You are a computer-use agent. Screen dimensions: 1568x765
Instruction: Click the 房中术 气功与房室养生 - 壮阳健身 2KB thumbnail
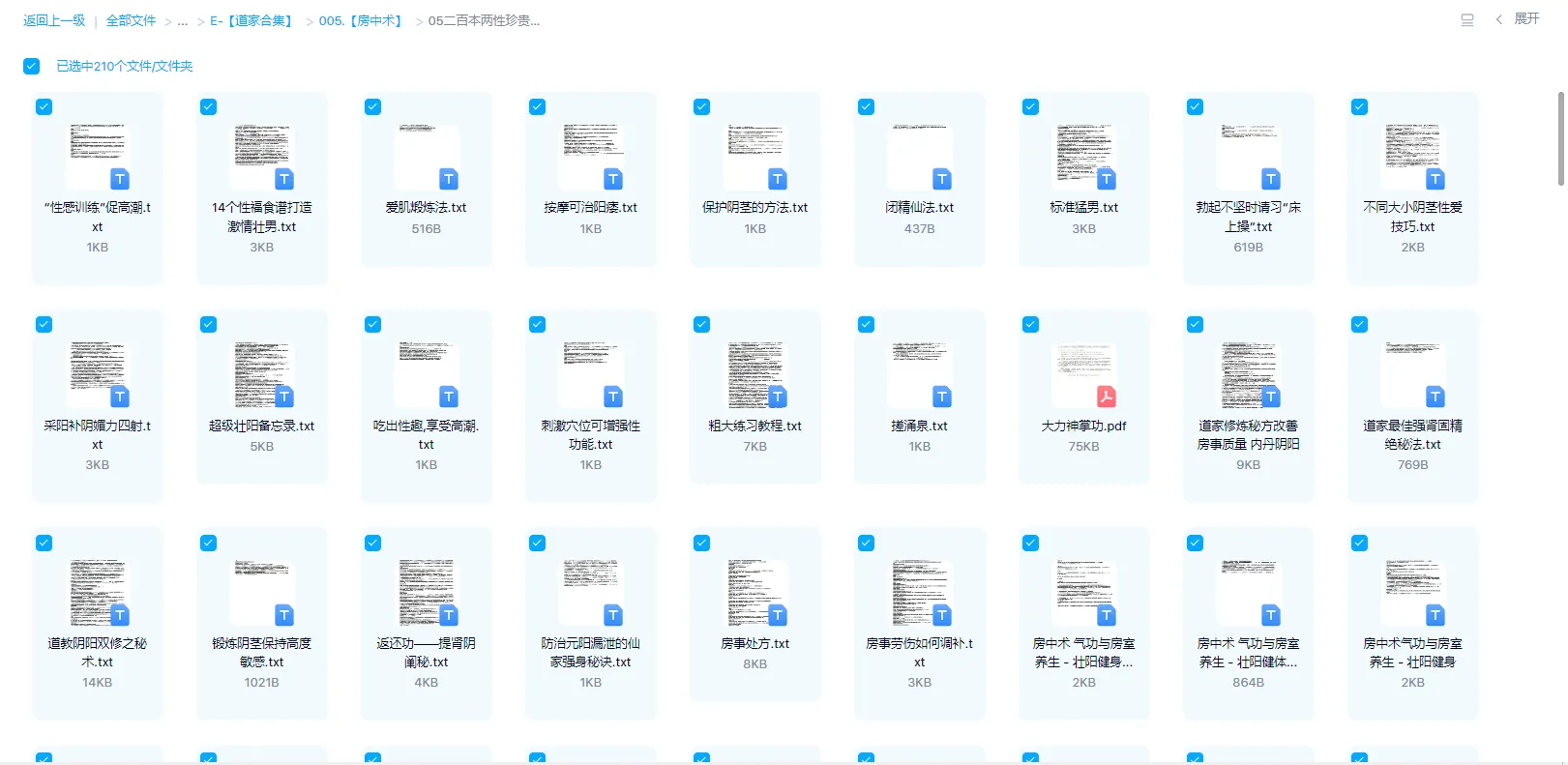tap(1412, 593)
